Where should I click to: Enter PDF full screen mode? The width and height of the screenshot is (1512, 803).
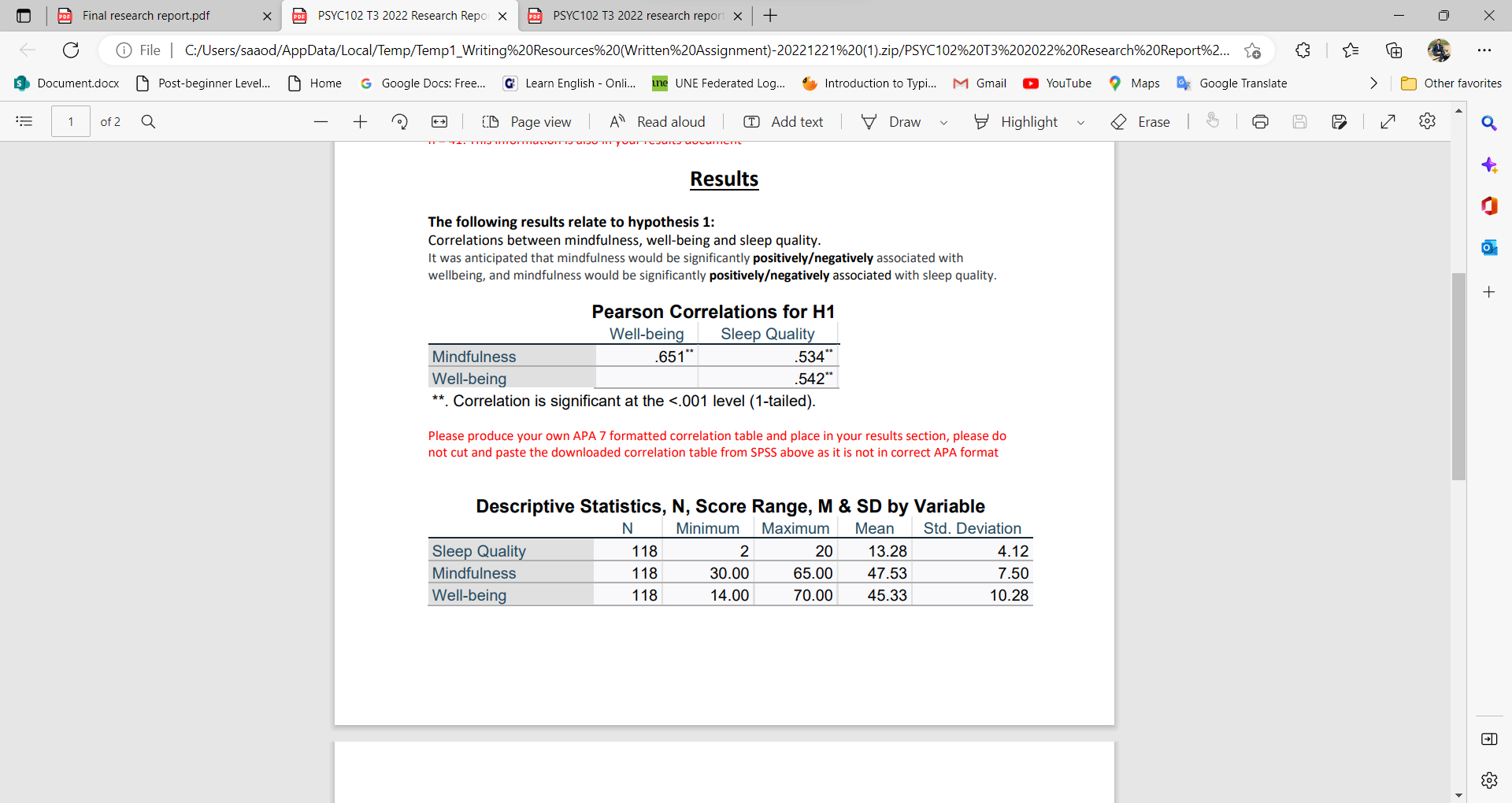point(1388,121)
